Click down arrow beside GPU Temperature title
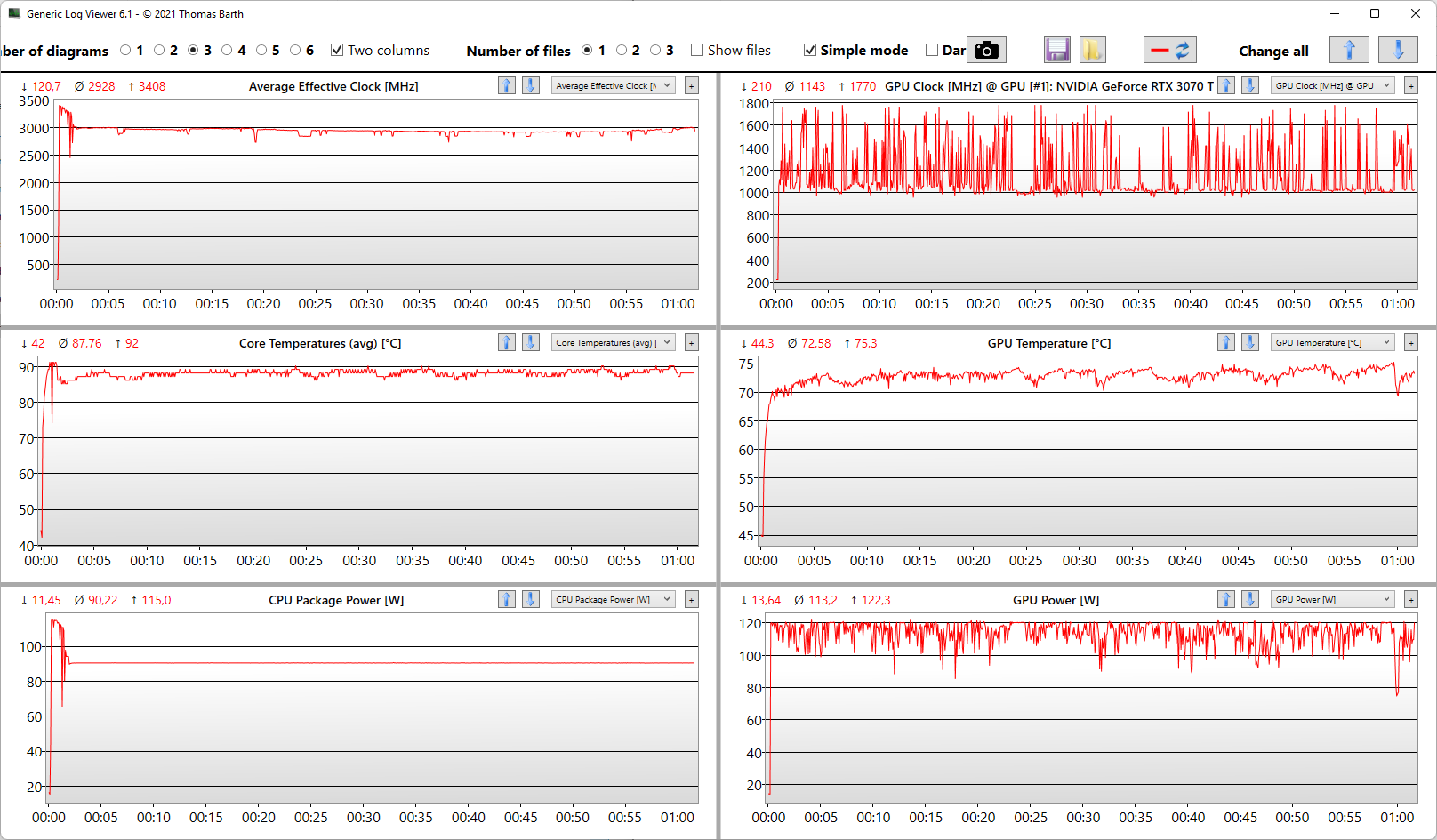 pyautogui.click(x=1250, y=342)
